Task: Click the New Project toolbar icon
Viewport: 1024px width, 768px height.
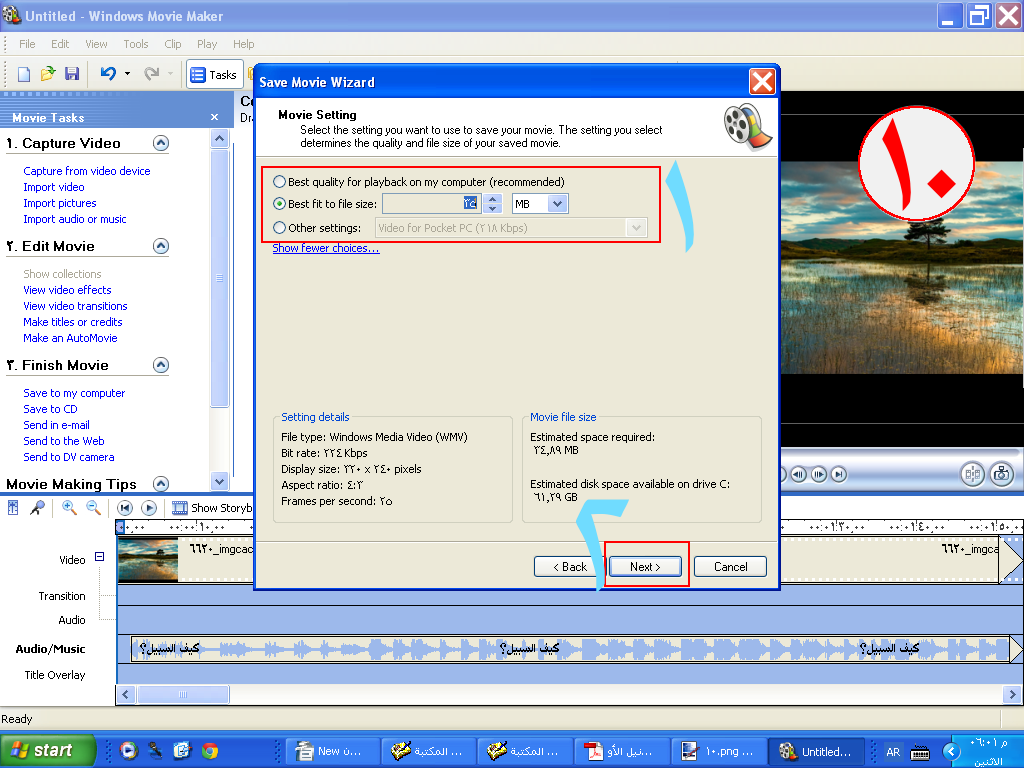Action: [24, 74]
